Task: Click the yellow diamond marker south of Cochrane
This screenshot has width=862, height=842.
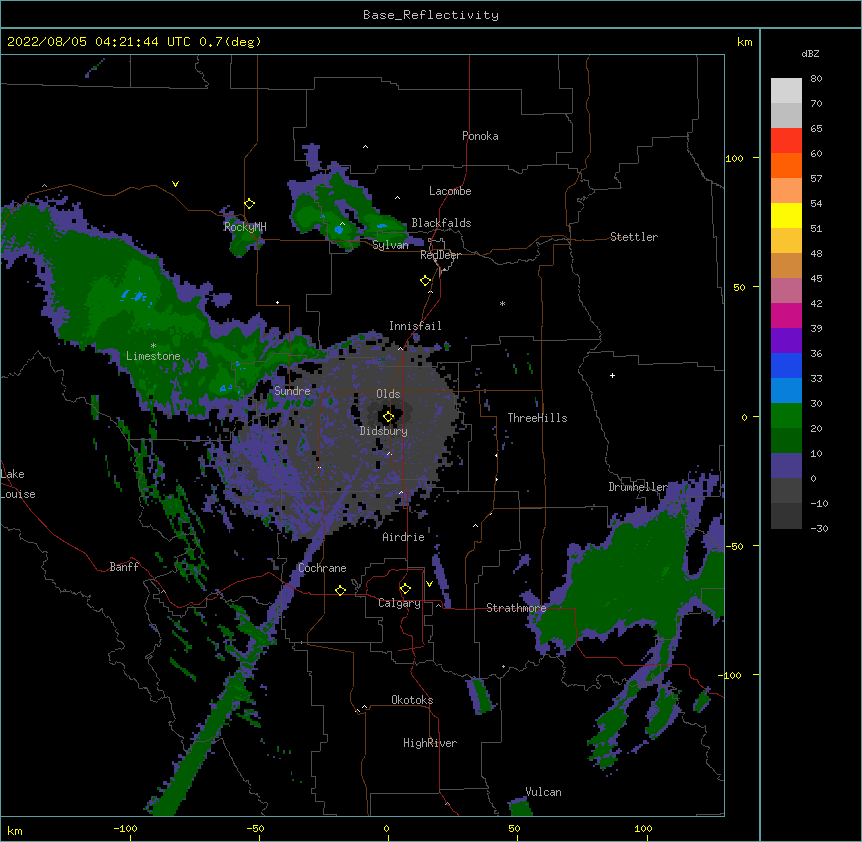Action: tap(340, 590)
